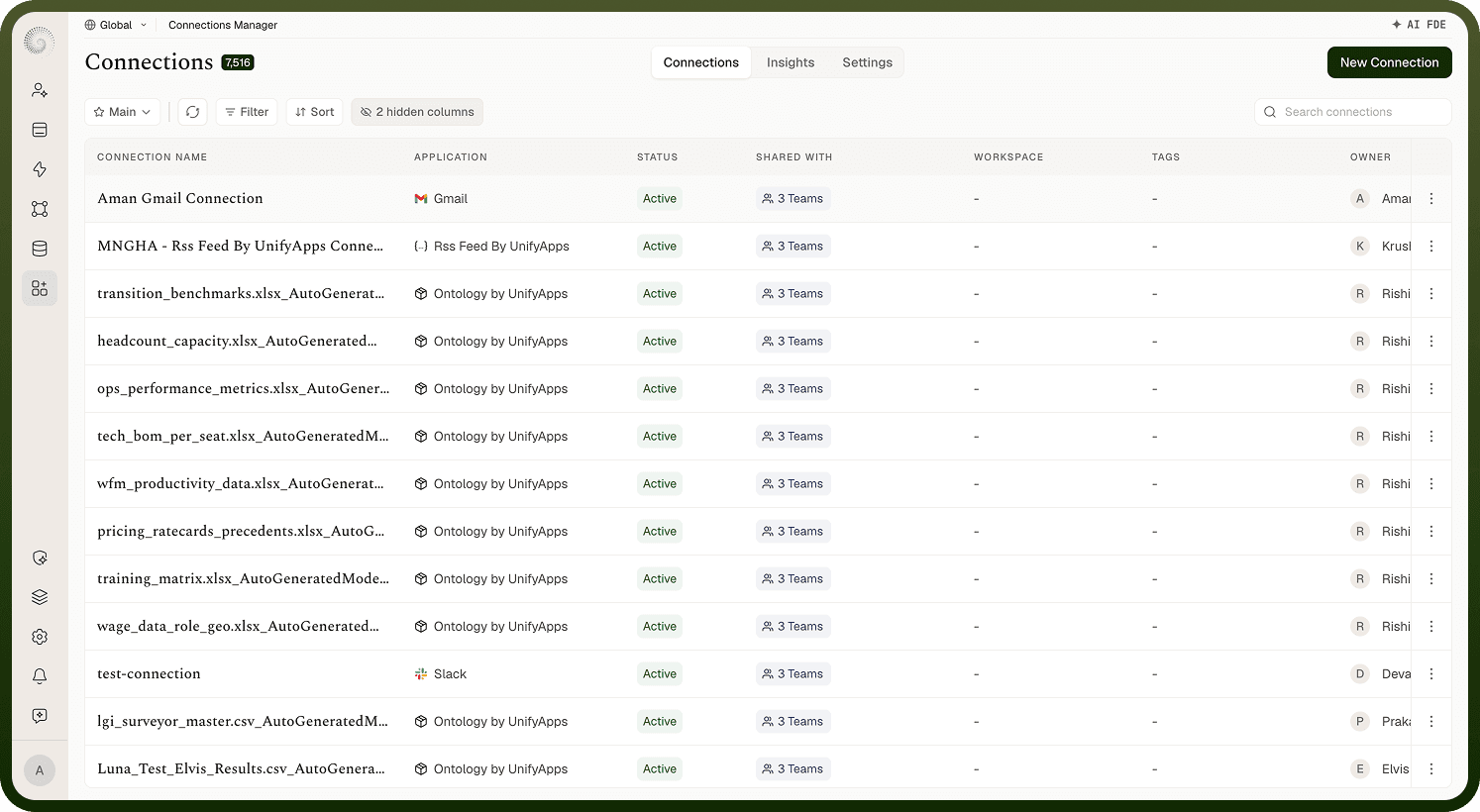Image resolution: width=1480 pixels, height=812 pixels.
Task: Focus the Search connections field
Action: (1353, 112)
